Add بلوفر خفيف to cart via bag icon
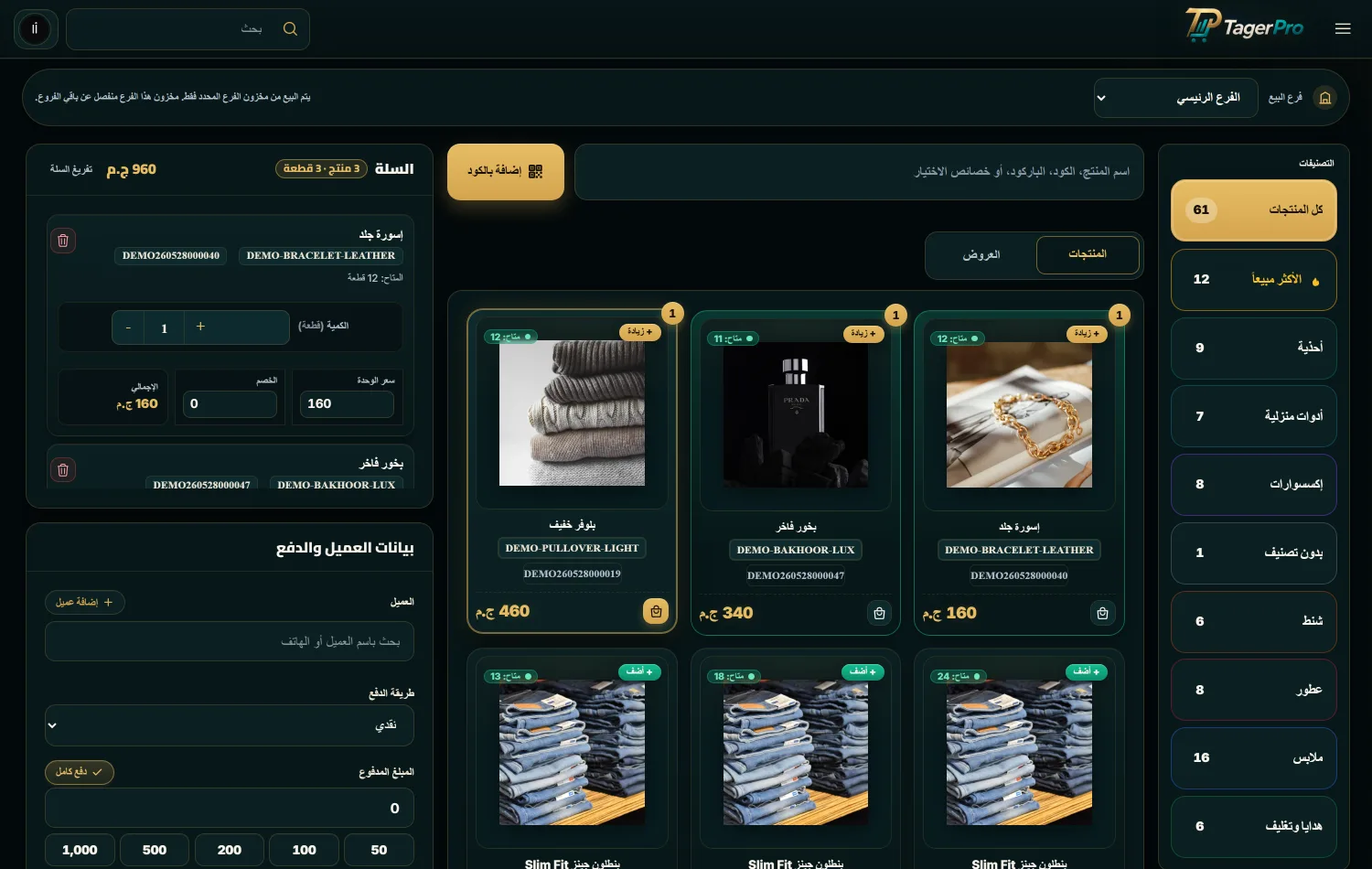This screenshot has width=1372, height=869. [656, 611]
